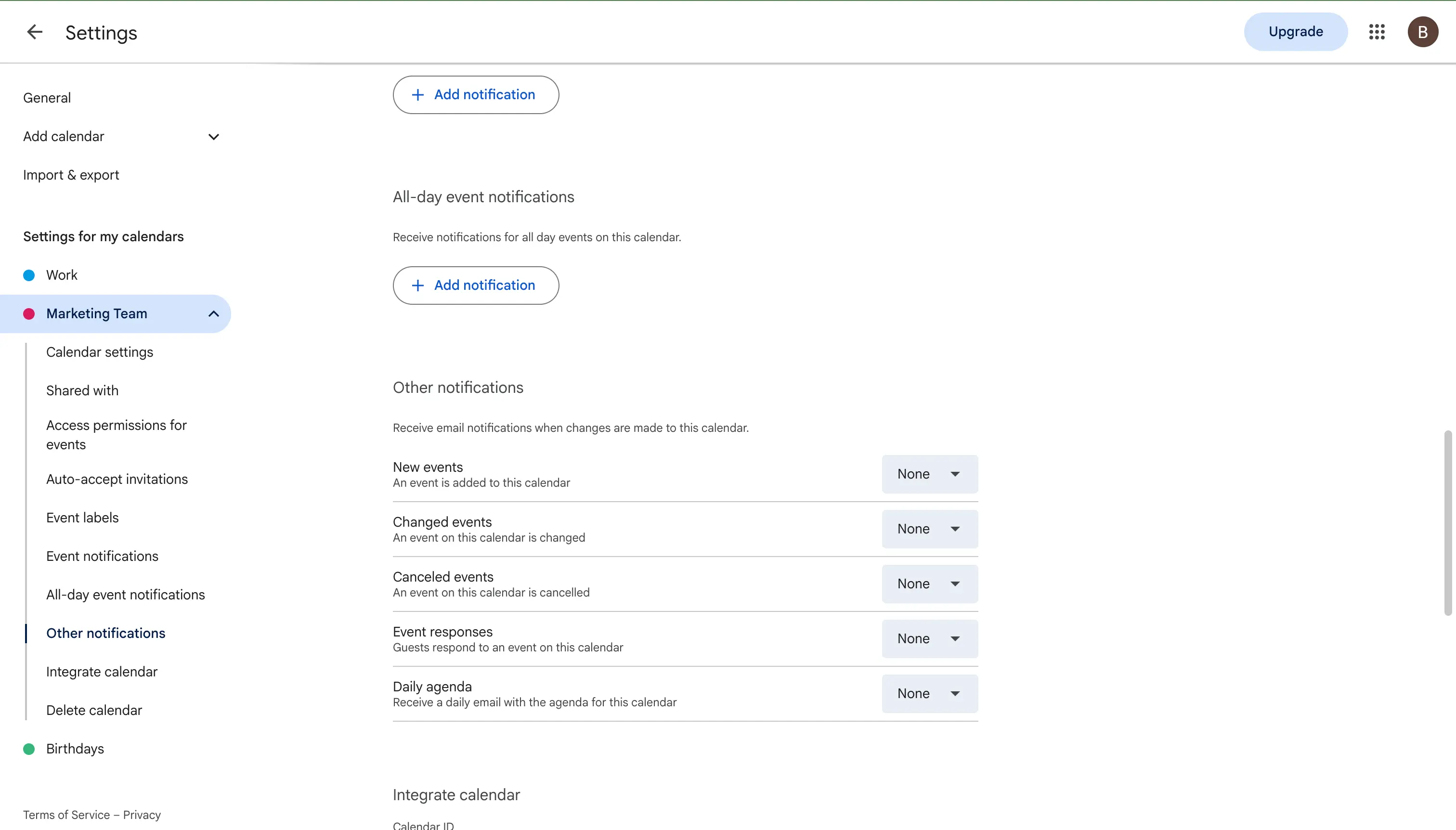Select the Birthdays calendar

[x=75, y=749]
